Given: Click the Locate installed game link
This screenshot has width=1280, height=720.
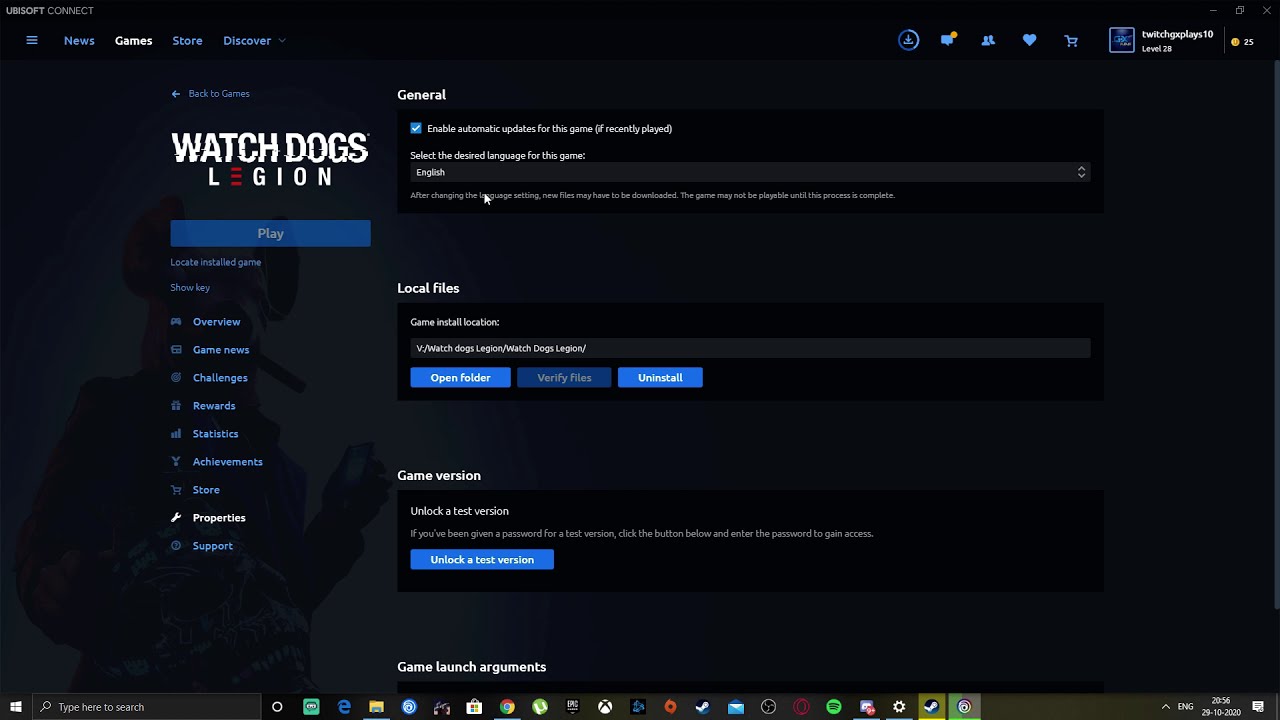Looking at the screenshot, I should tap(216, 262).
